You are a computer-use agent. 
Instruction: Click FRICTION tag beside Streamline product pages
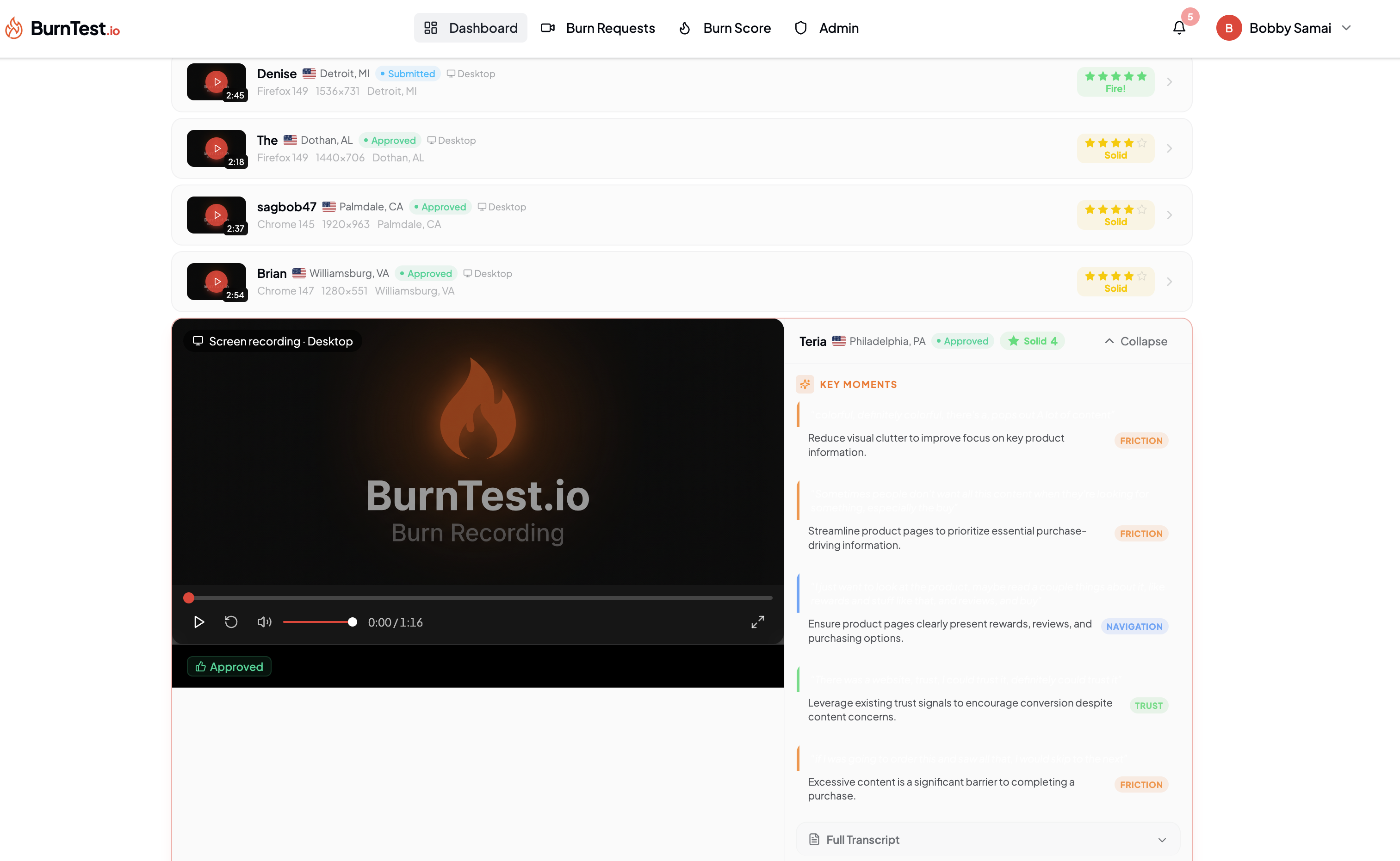point(1141,534)
